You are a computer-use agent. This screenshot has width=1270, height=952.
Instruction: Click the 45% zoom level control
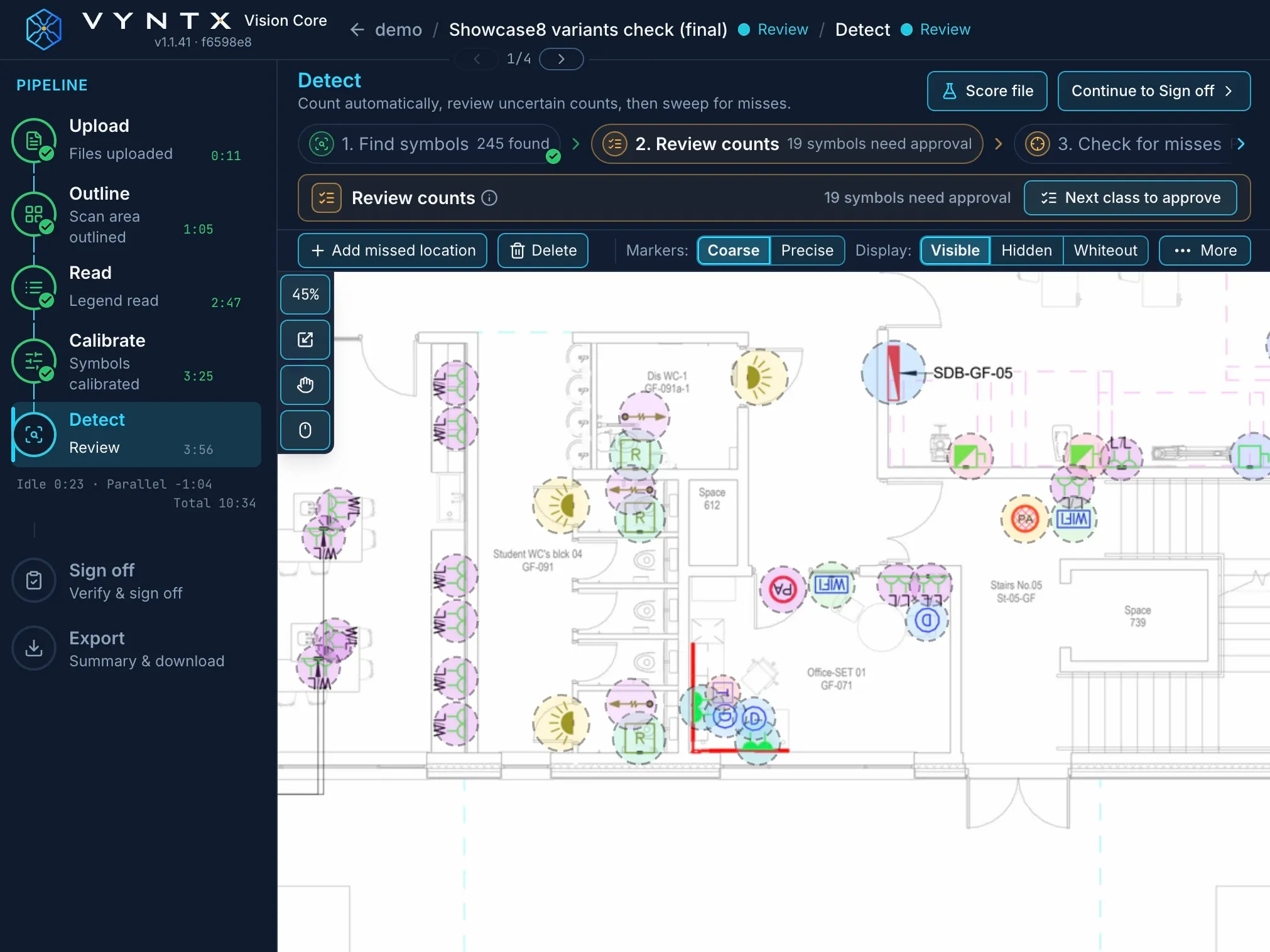[305, 295]
